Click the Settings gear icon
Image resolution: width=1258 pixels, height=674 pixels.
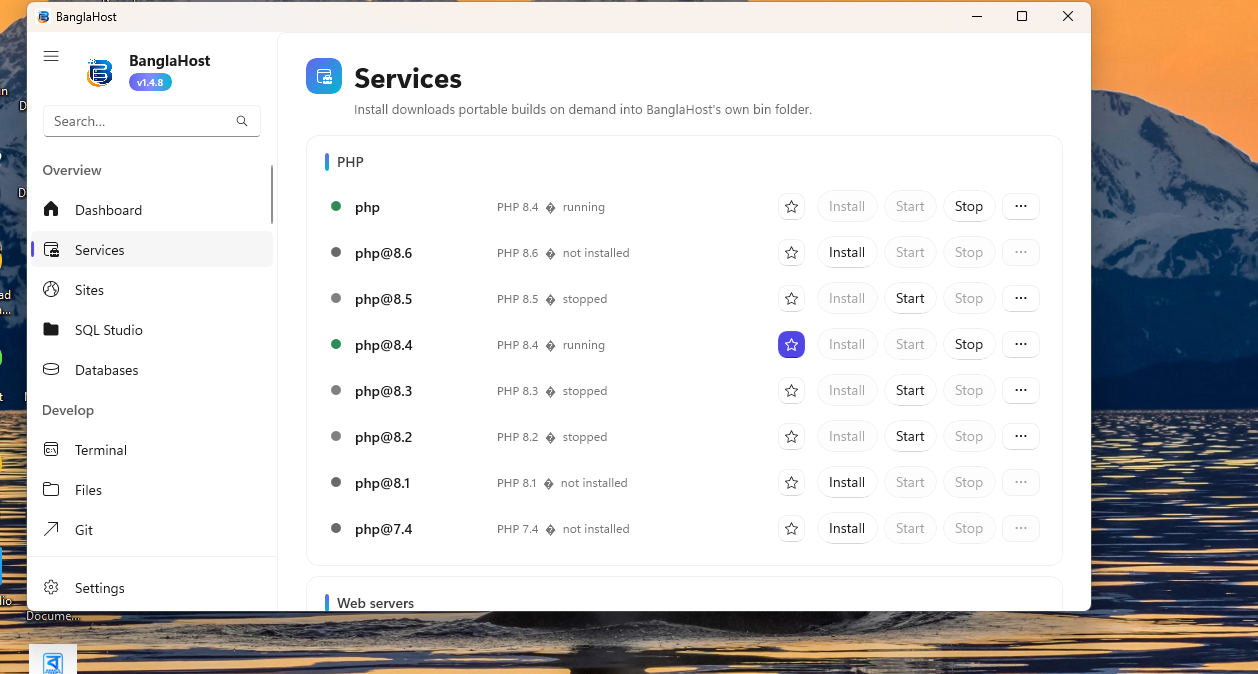click(x=52, y=587)
